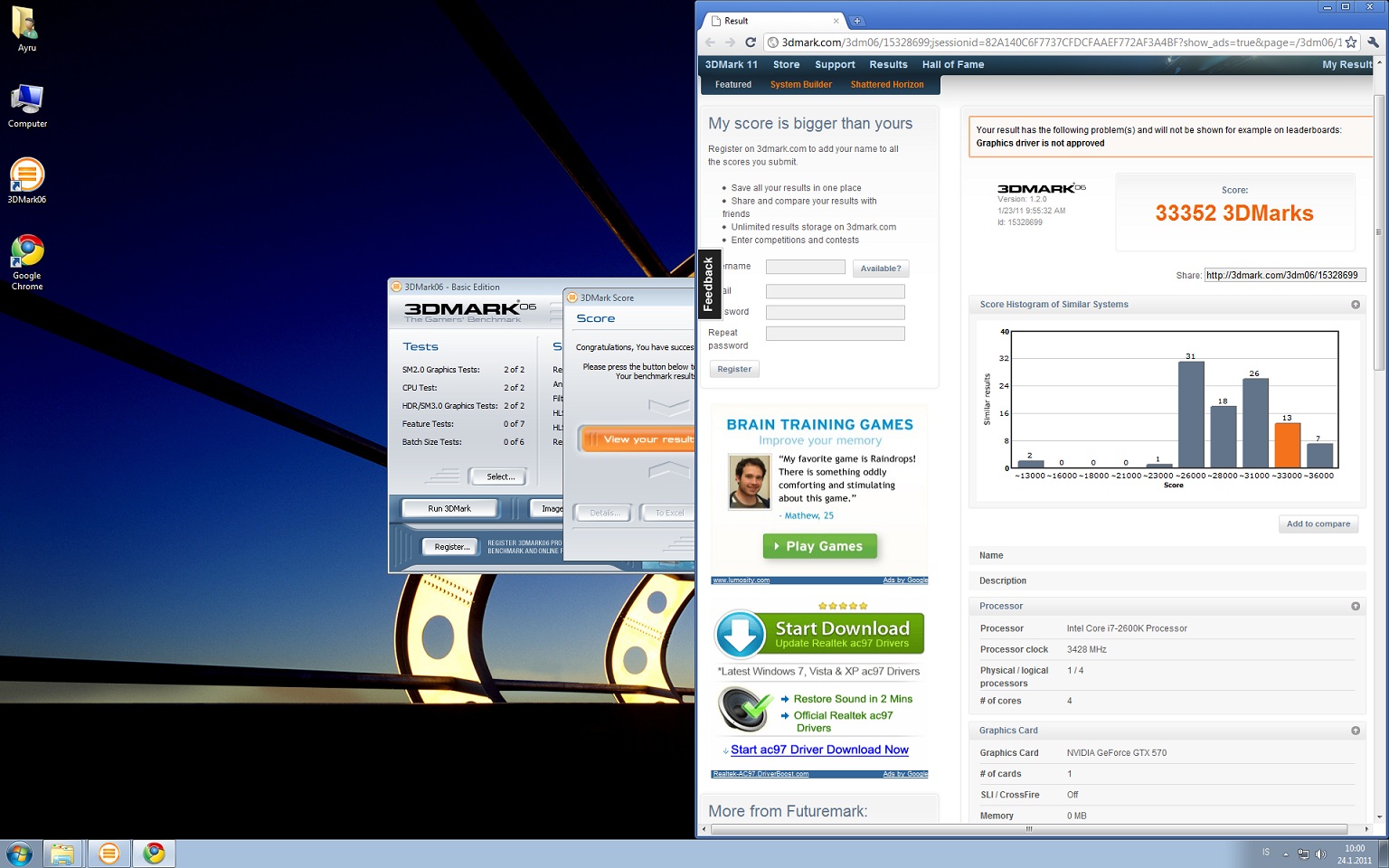Open the Hall of Fame menu
1389x868 pixels.
pos(952,65)
